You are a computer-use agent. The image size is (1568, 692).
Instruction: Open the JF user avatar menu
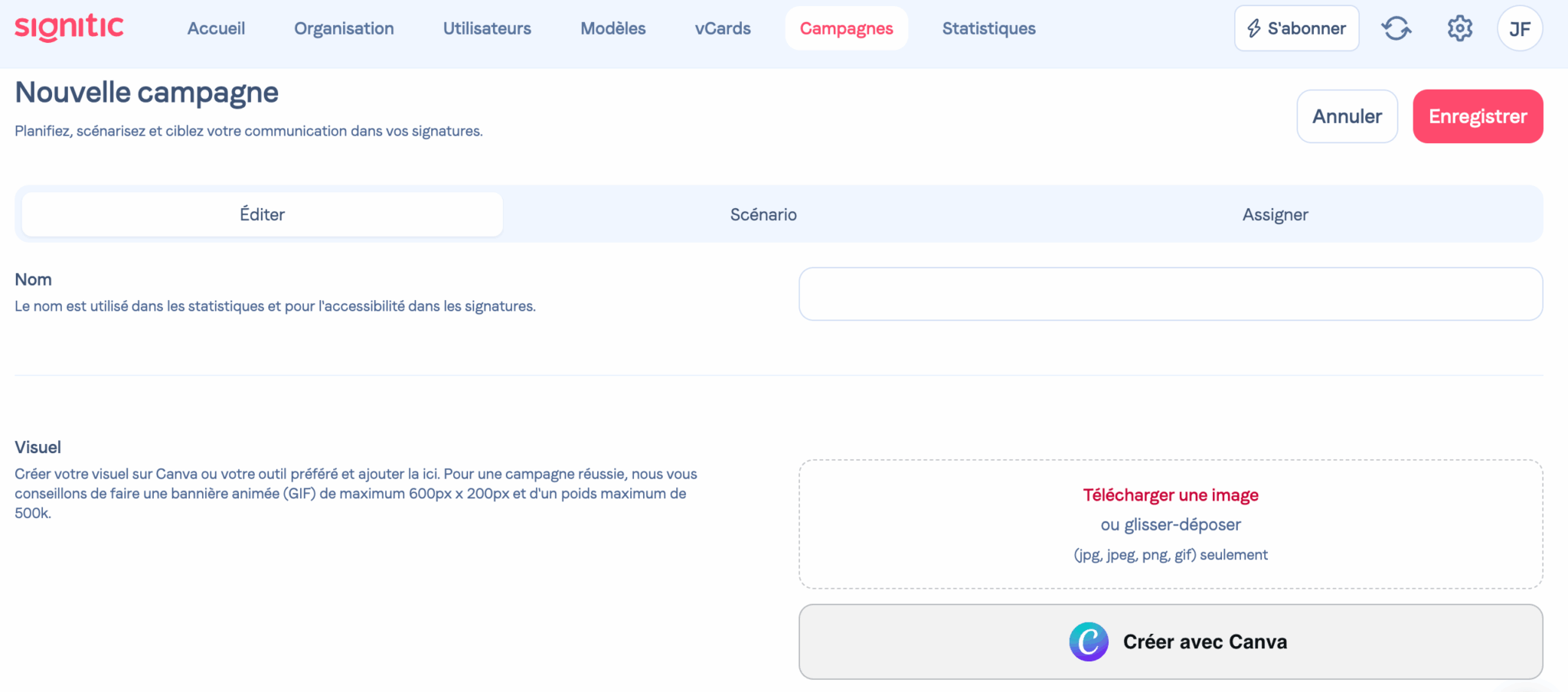(1519, 29)
